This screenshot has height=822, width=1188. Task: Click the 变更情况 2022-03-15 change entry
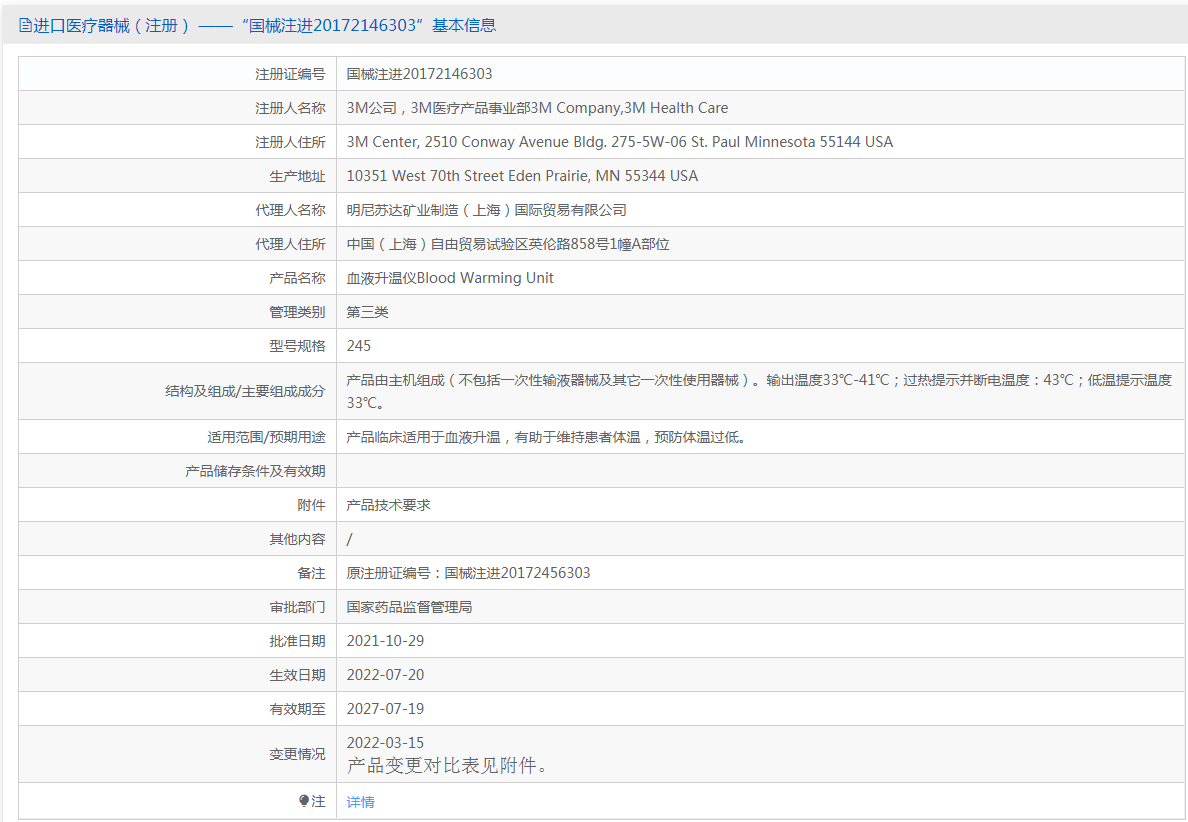(x=447, y=755)
